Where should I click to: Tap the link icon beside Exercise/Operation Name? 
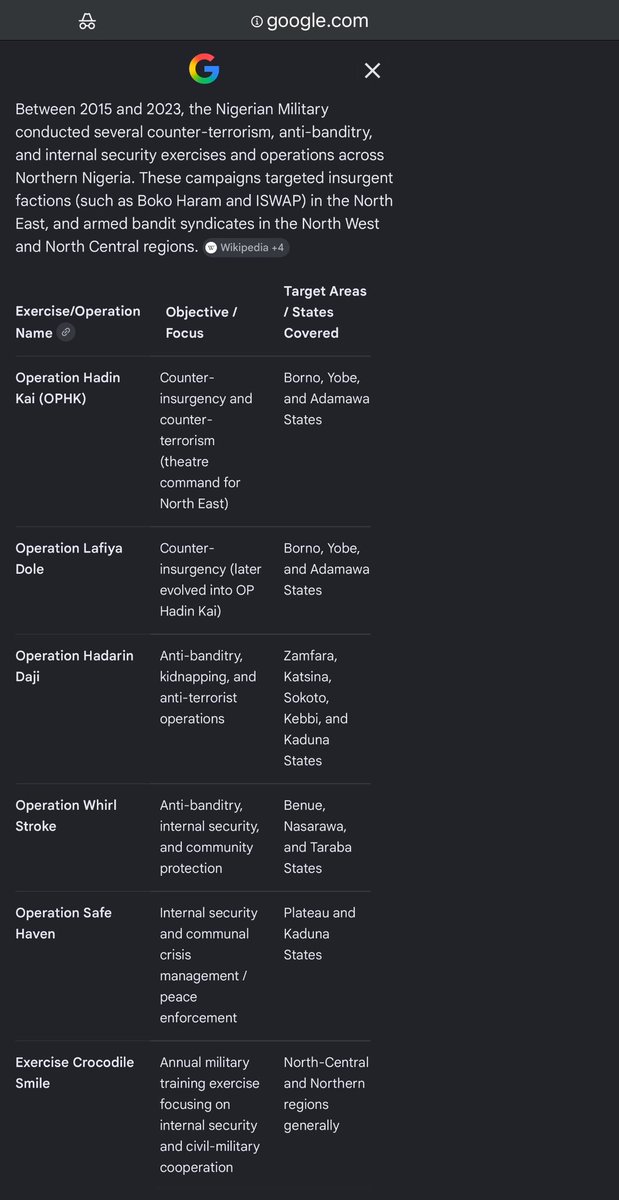click(x=66, y=332)
